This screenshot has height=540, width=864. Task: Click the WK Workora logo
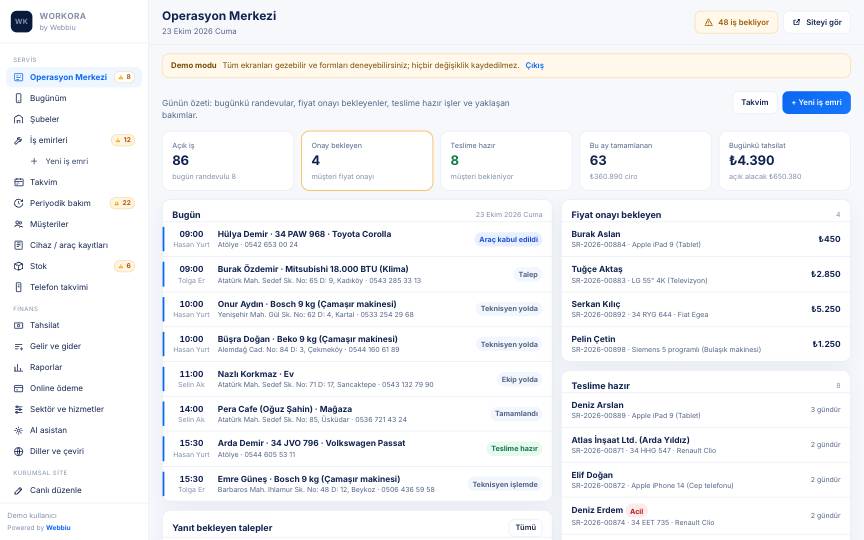(21, 21)
